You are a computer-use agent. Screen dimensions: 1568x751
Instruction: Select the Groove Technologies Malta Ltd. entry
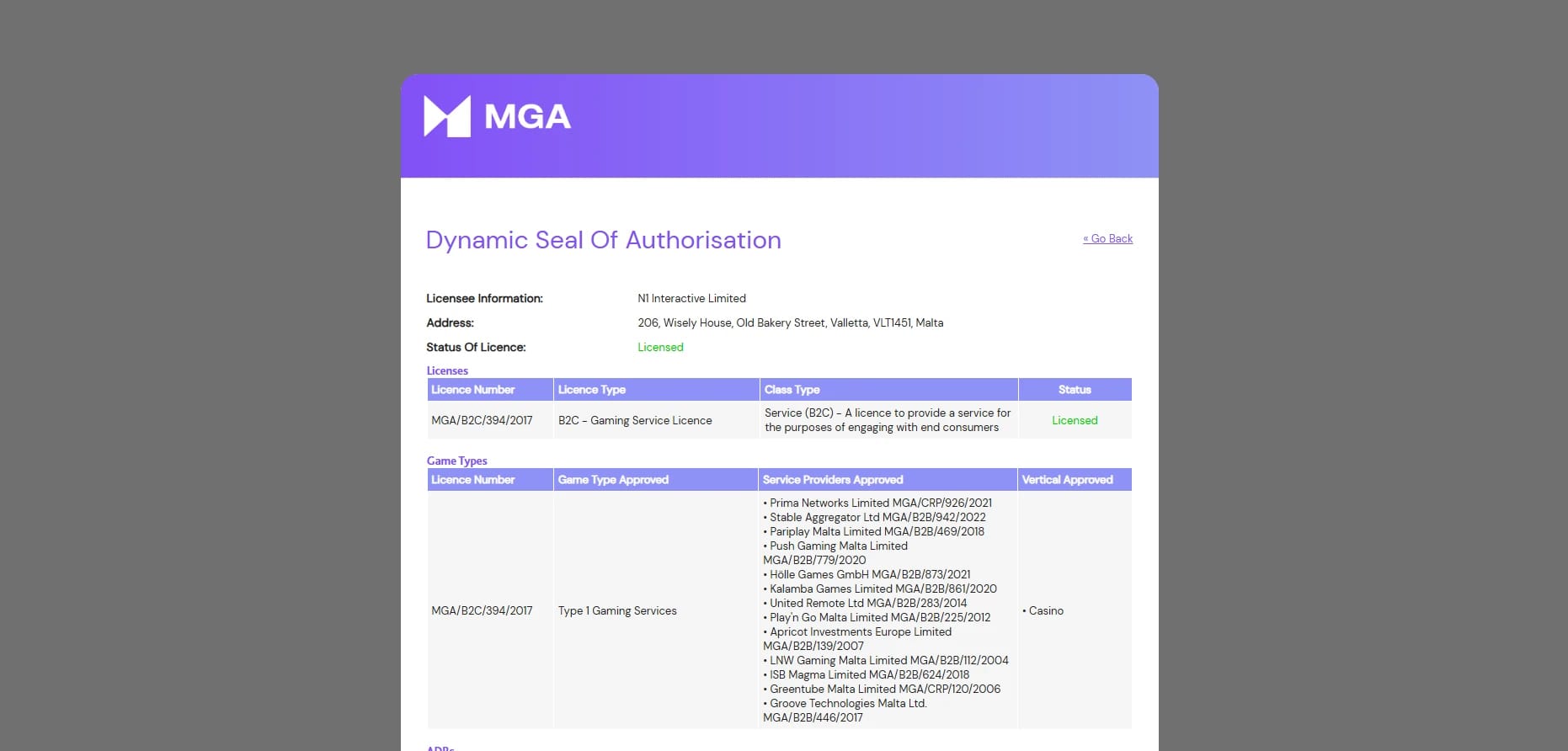pos(845,710)
